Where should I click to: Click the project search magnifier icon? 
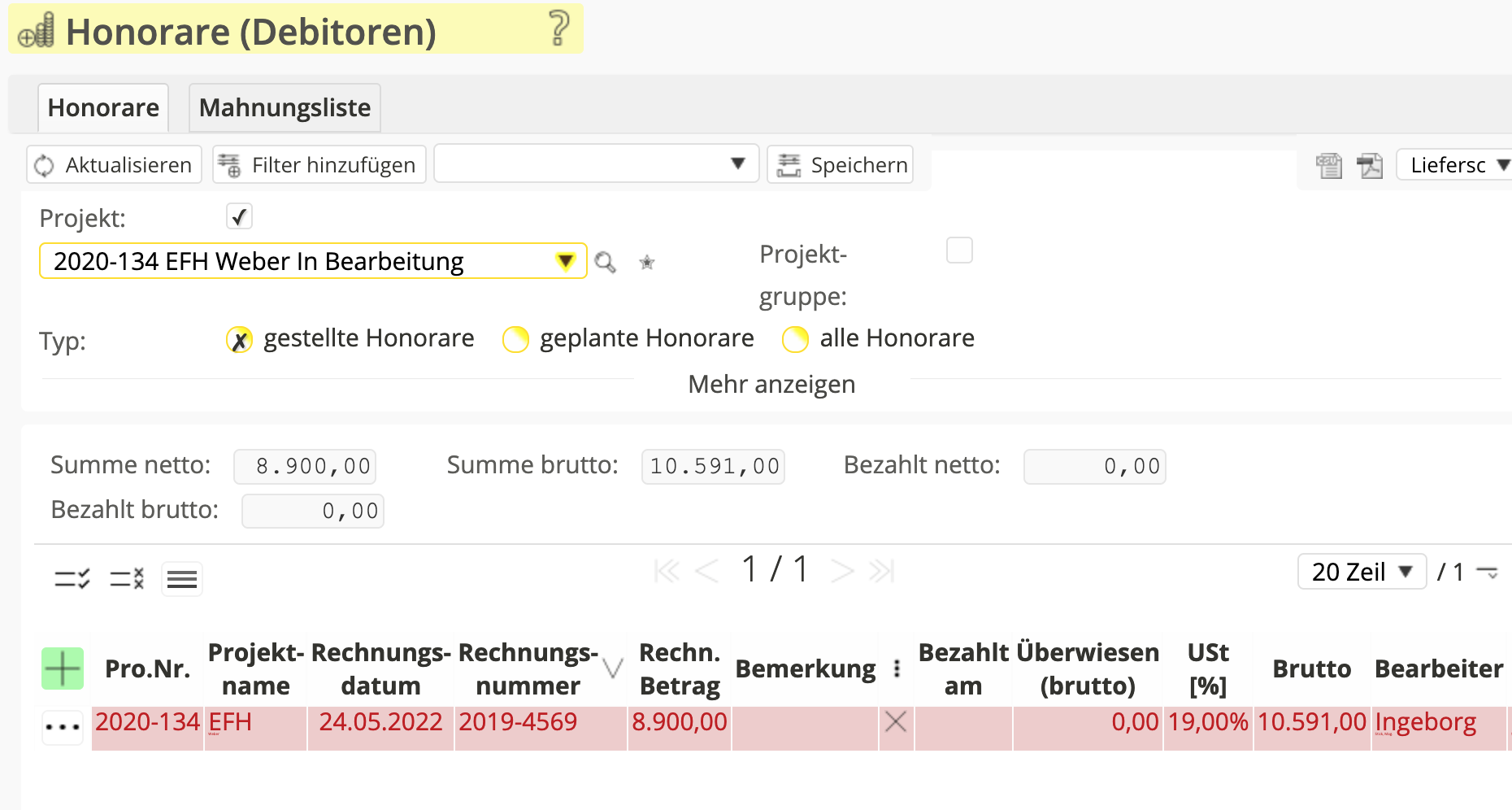pyautogui.click(x=605, y=262)
